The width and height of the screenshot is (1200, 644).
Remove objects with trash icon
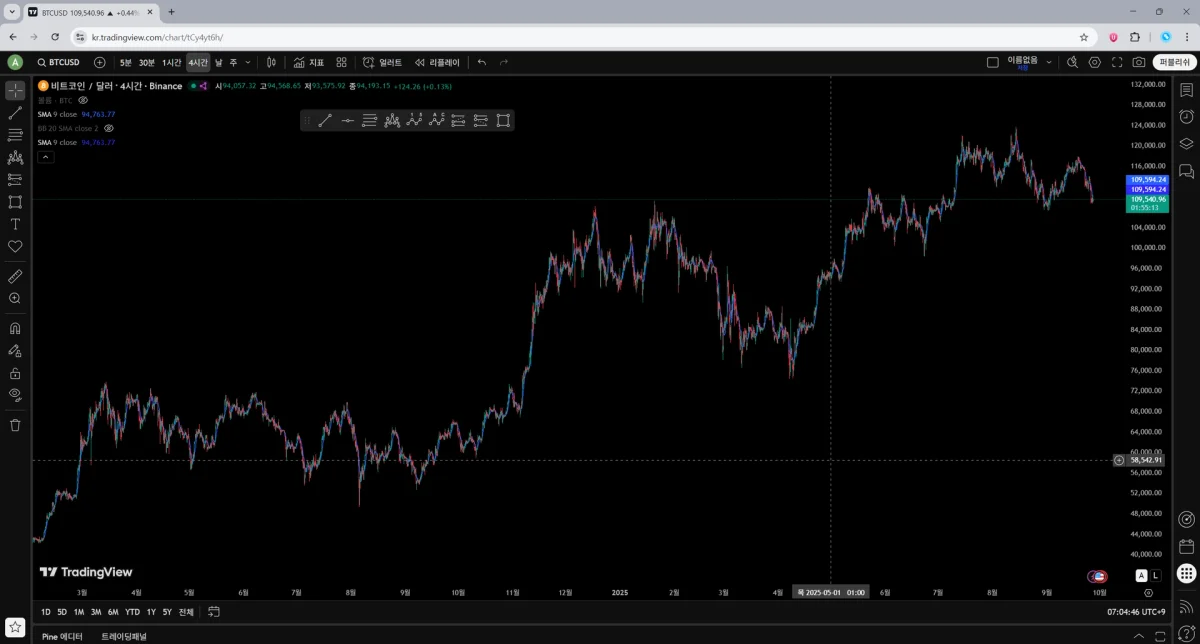pos(15,425)
